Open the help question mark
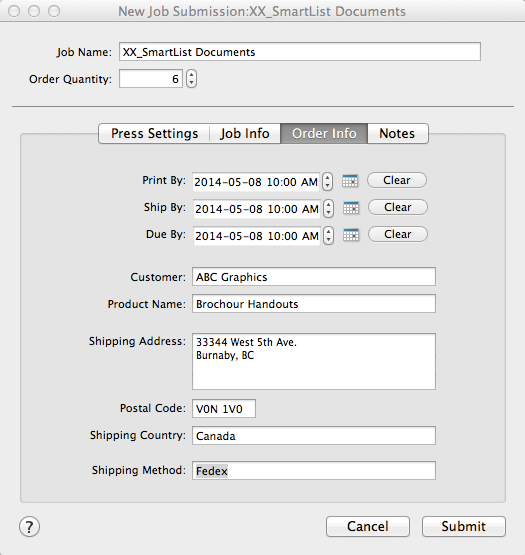This screenshot has height=555, width=525. 29,527
